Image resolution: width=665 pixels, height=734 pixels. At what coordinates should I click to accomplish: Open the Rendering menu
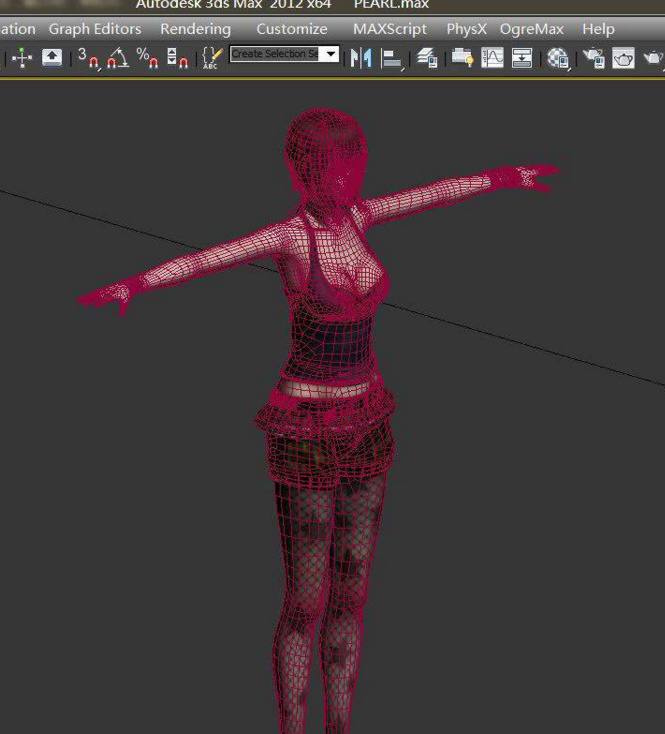(195, 29)
